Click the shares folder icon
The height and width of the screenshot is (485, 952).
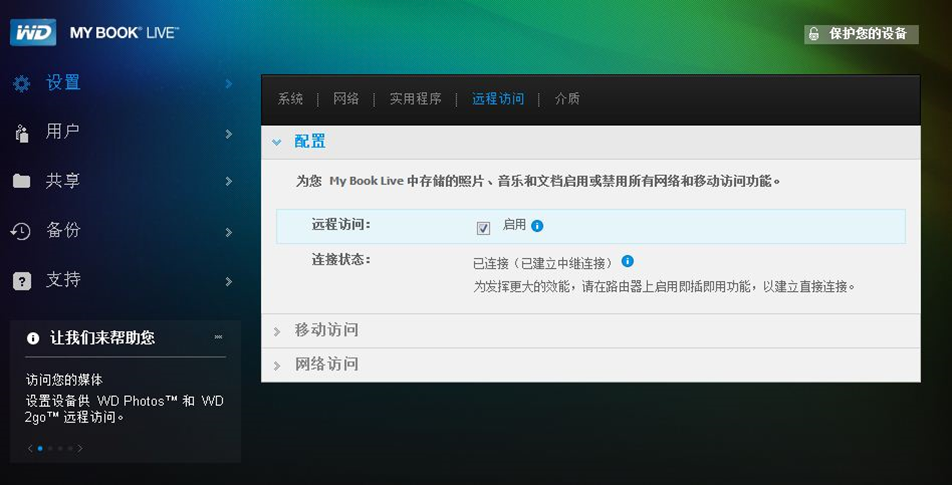[21, 181]
